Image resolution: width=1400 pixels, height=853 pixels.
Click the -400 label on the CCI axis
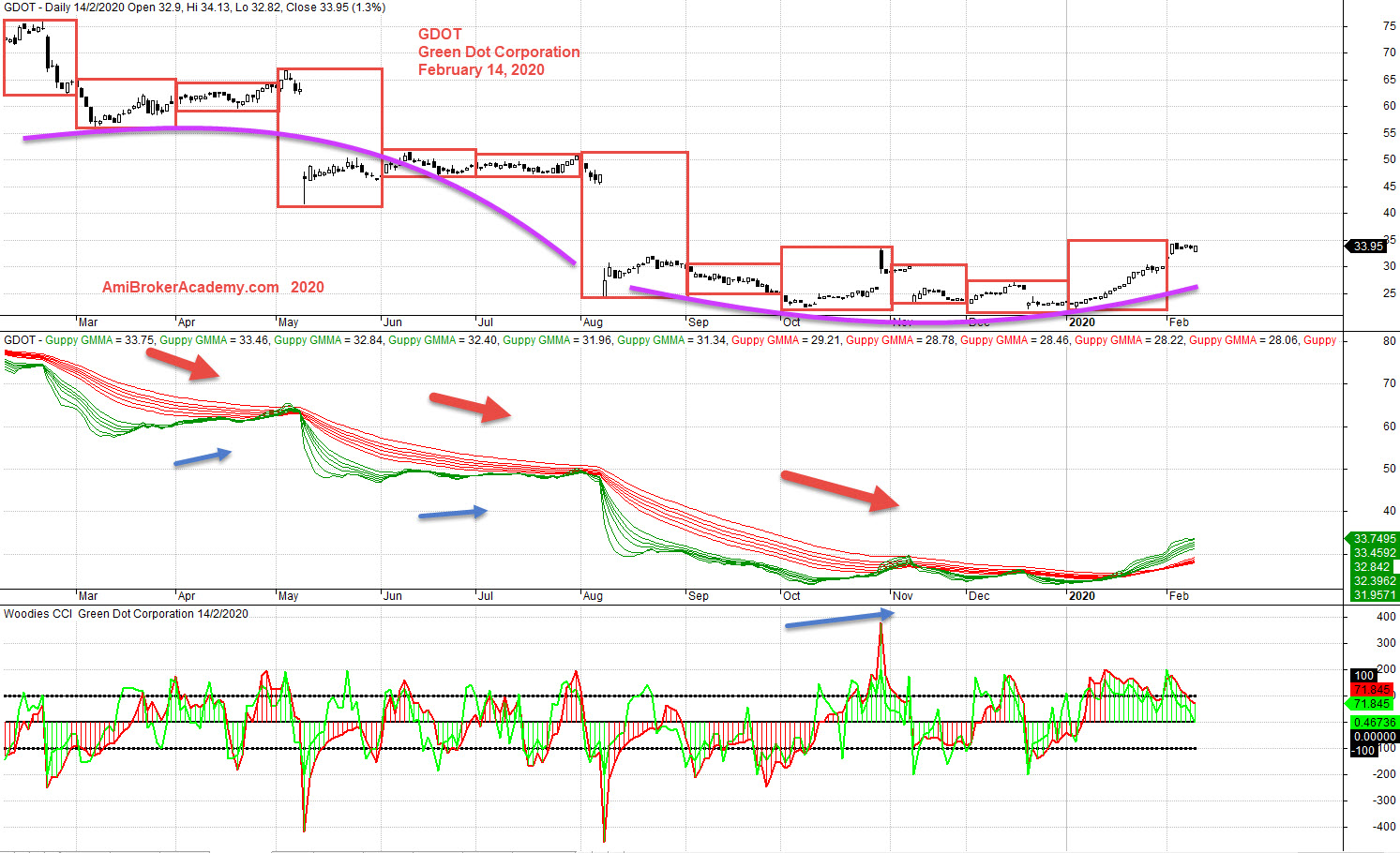(x=1384, y=827)
